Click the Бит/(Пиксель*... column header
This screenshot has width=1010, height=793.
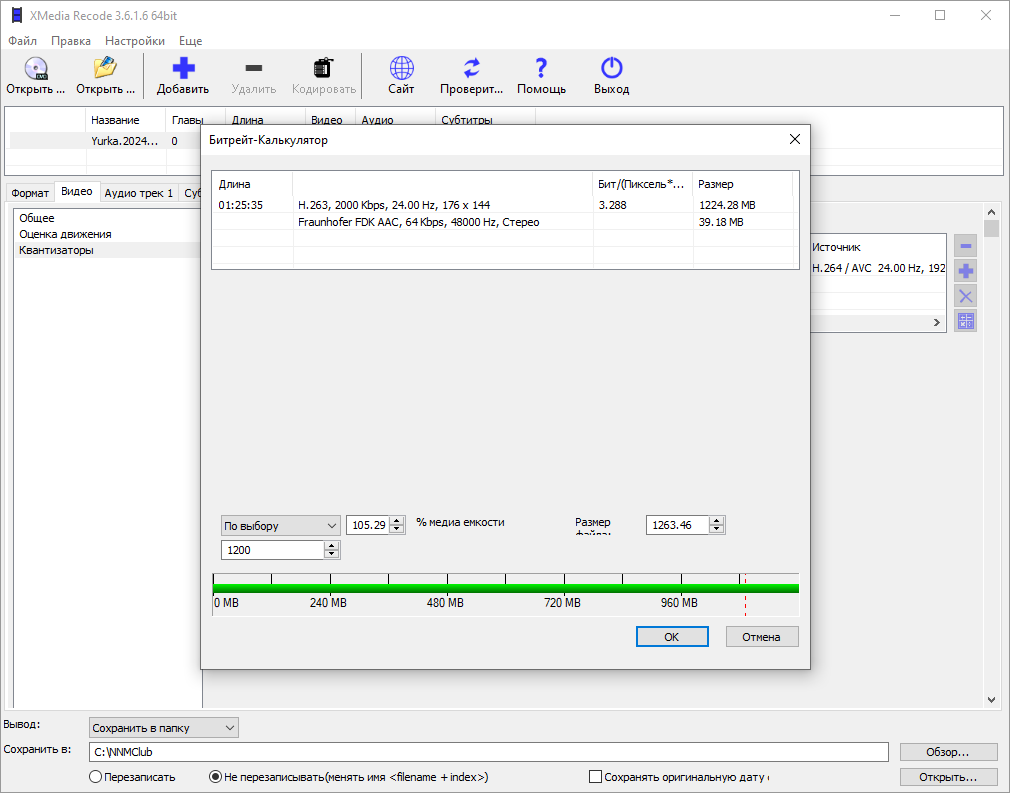[x=642, y=184]
